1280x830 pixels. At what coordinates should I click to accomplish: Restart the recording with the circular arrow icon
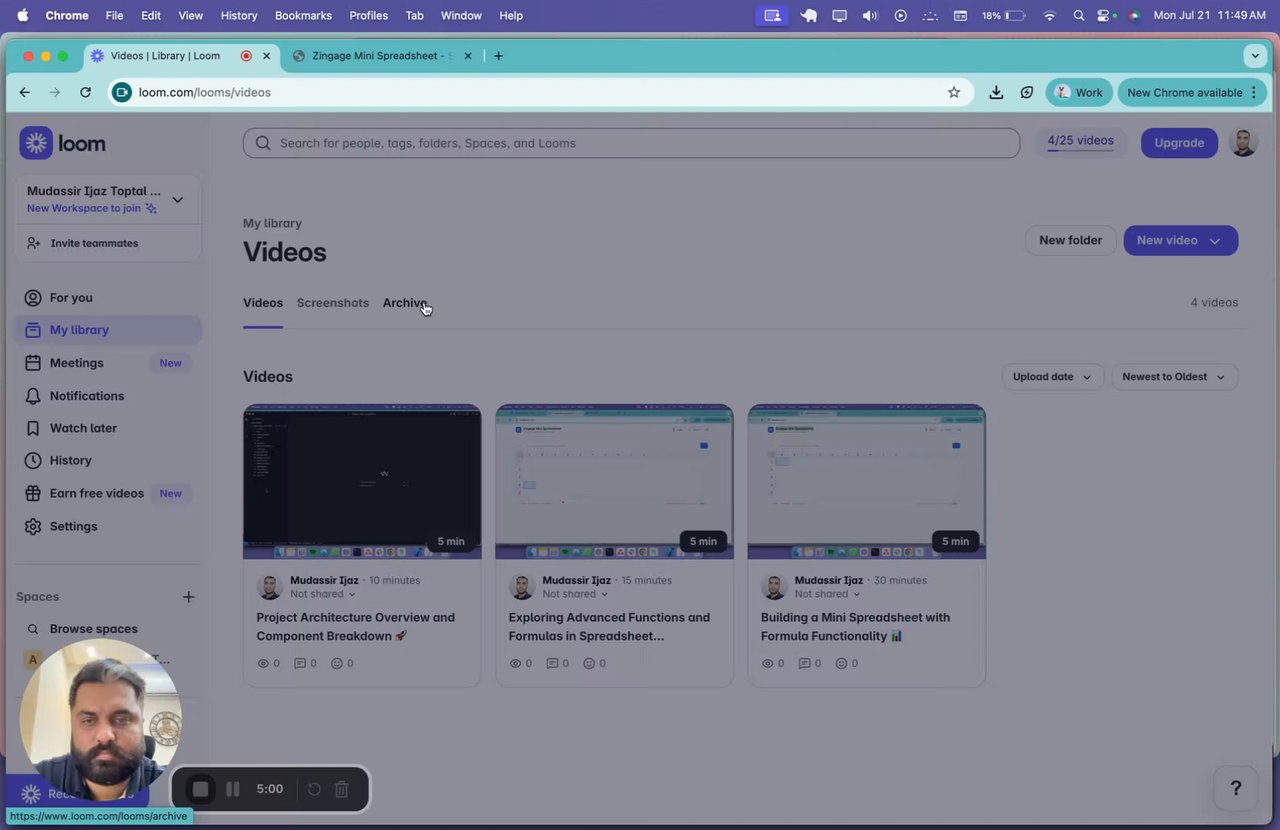coord(314,789)
